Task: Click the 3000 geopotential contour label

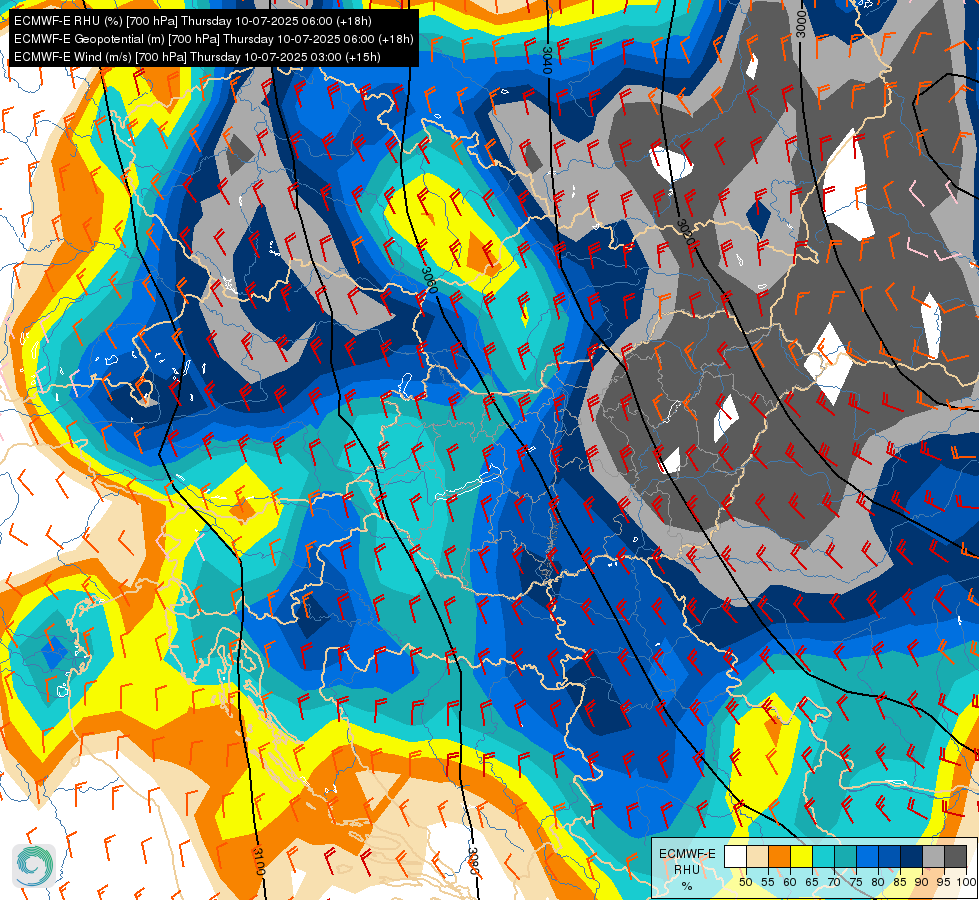Action: coord(802,24)
